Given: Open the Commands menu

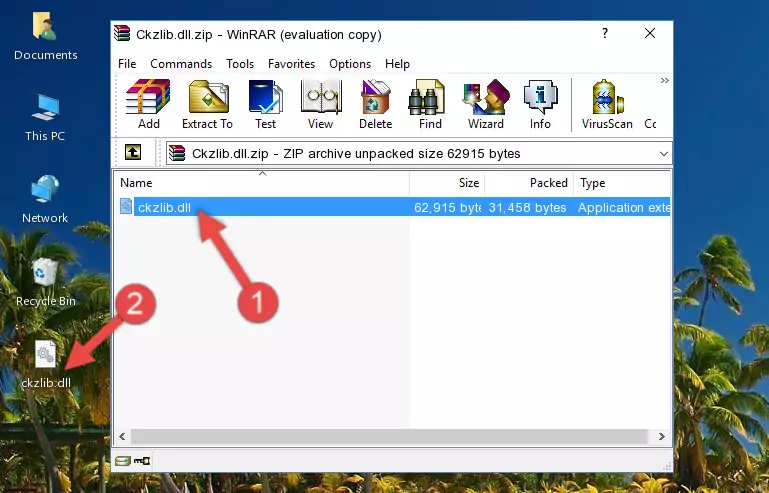Looking at the screenshot, I should 181,64.
